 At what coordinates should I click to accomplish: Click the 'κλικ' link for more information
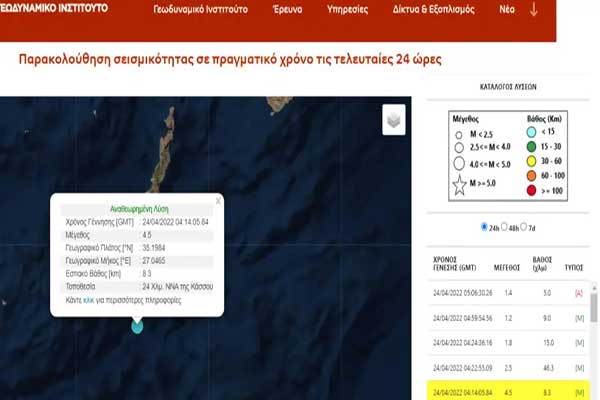point(88,300)
